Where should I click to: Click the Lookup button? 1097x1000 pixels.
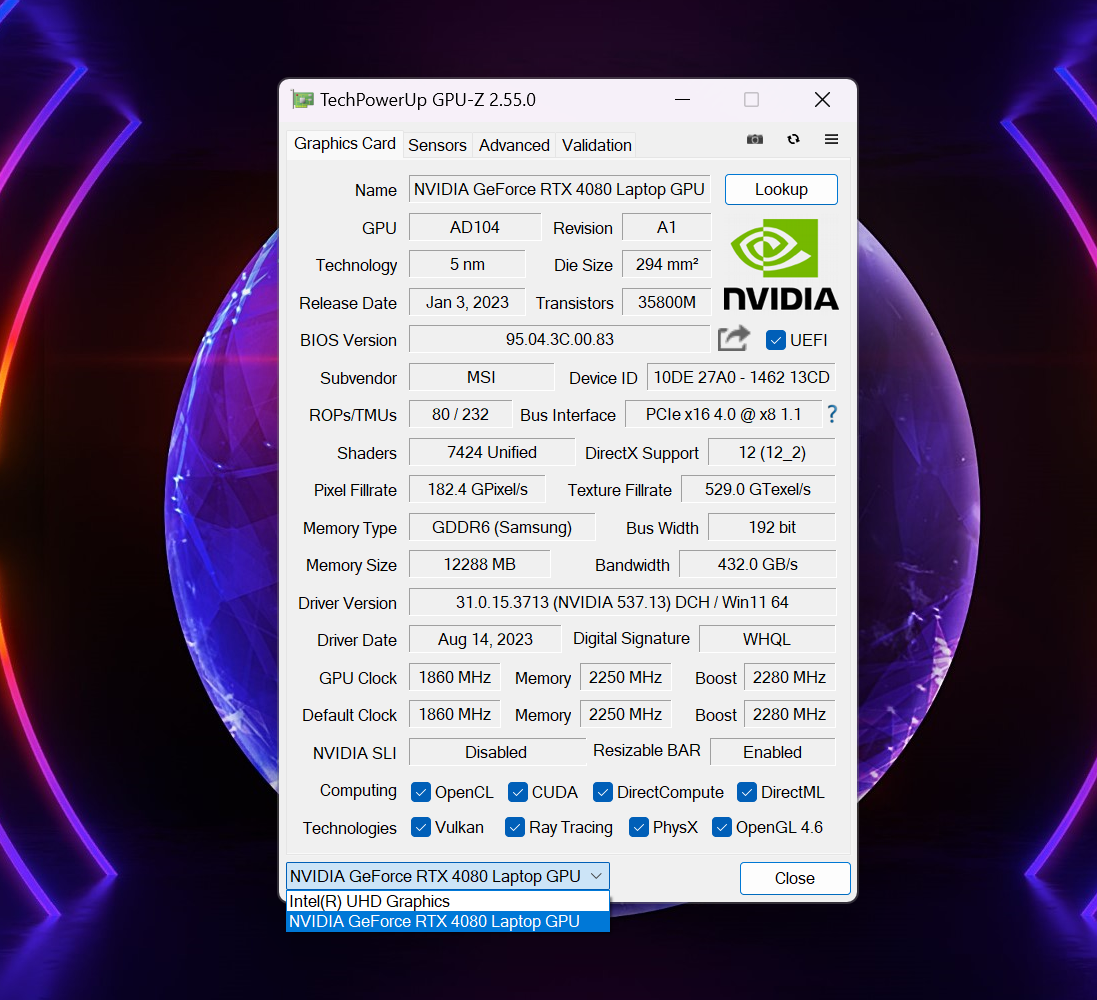[x=781, y=190]
